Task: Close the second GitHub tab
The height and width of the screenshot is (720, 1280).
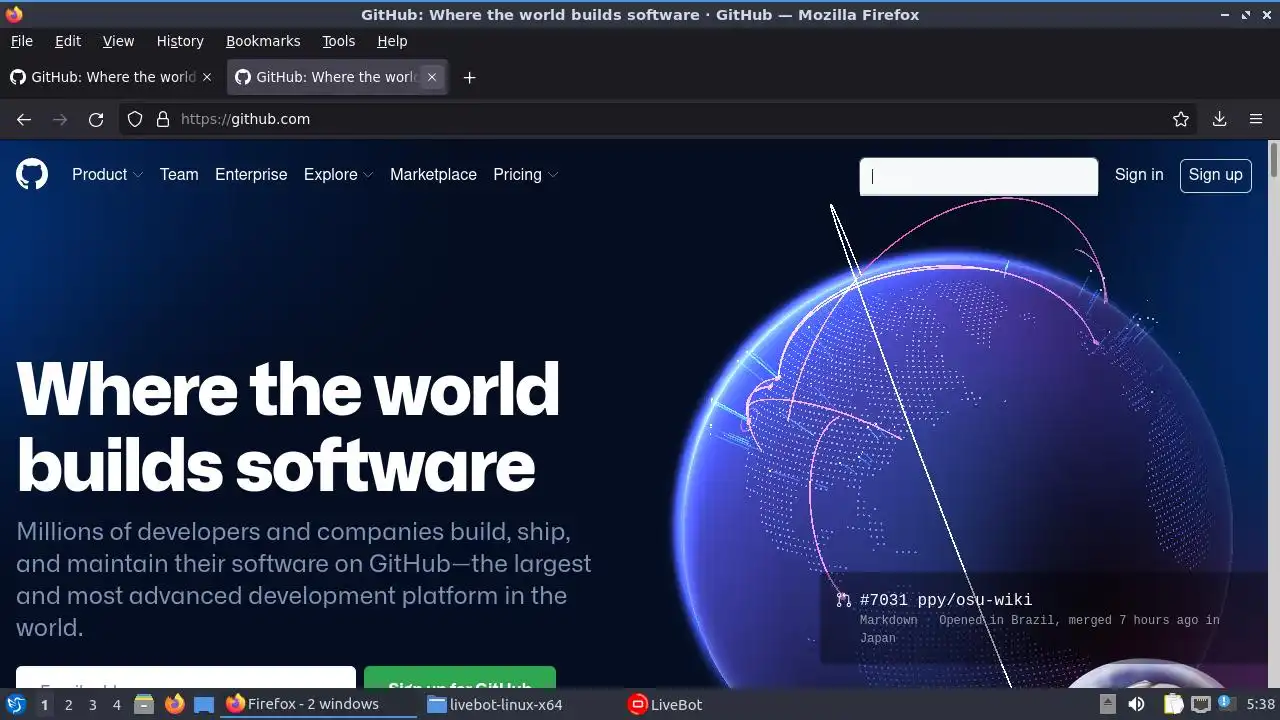Action: pyautogui.click(x=432, y=77)
